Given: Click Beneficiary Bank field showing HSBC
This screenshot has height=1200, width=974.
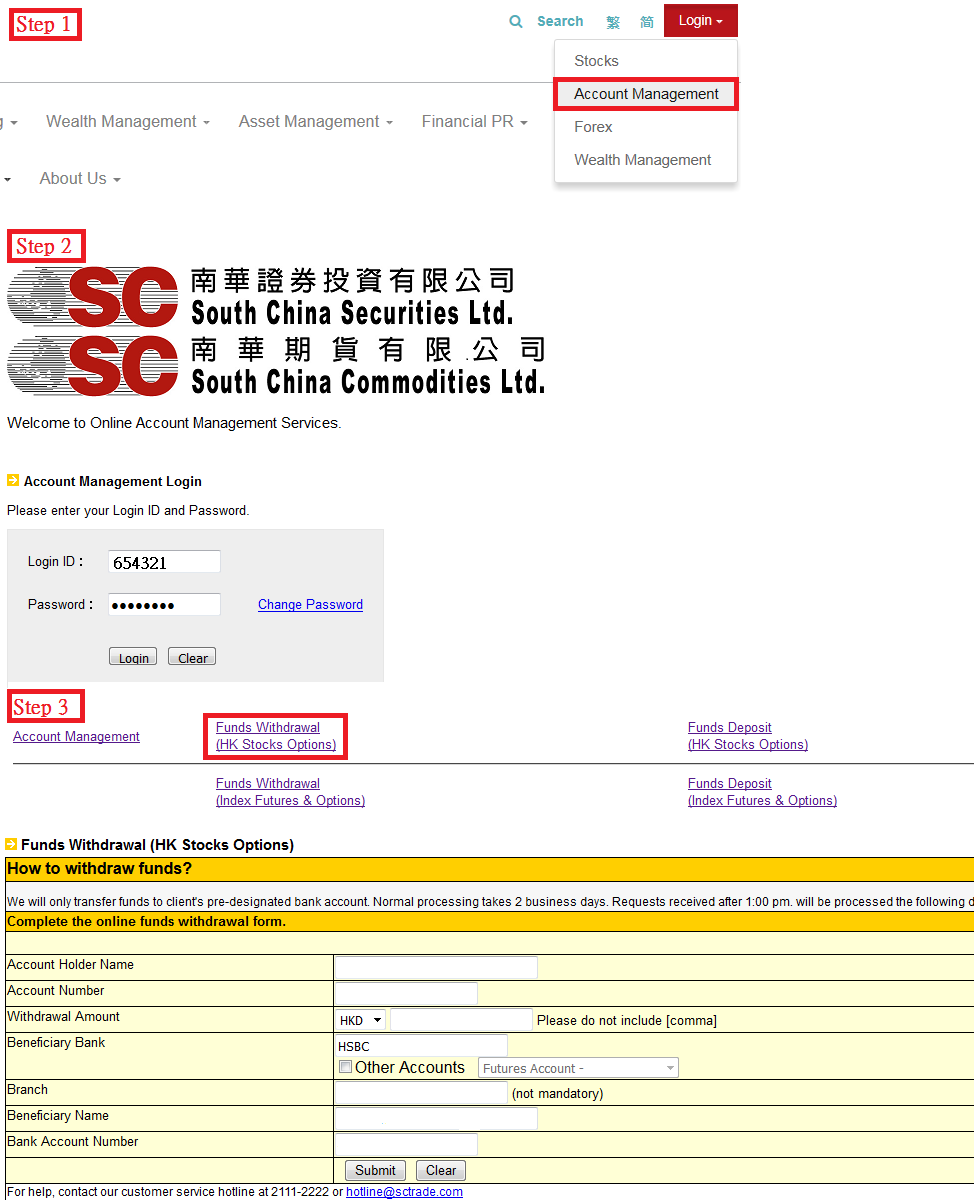Looking at the screenshot, I should click(x=421, y=1046).
